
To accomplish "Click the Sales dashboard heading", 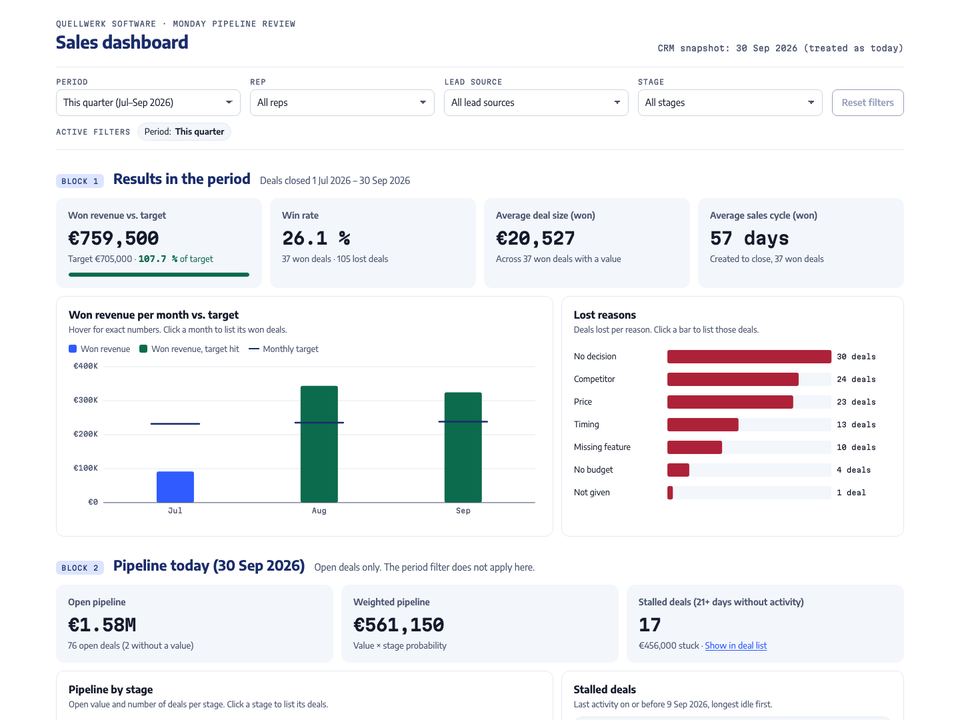I will (122, 42).
